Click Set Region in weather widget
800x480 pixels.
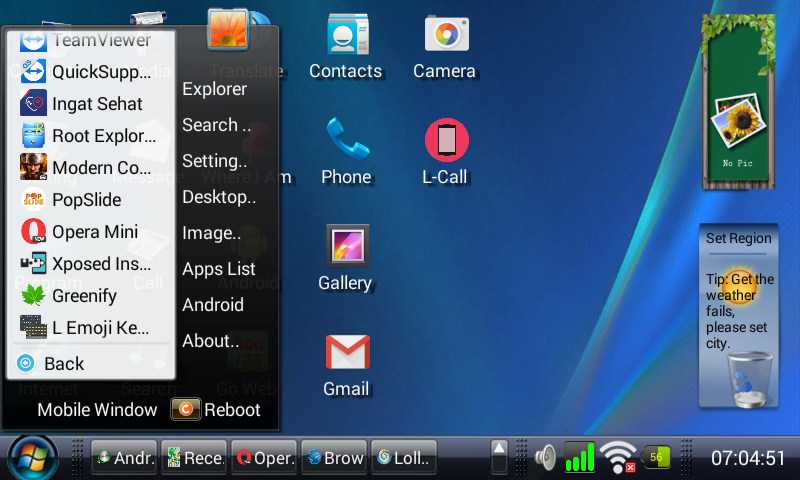pyautogui.click(x=738, y=238)
